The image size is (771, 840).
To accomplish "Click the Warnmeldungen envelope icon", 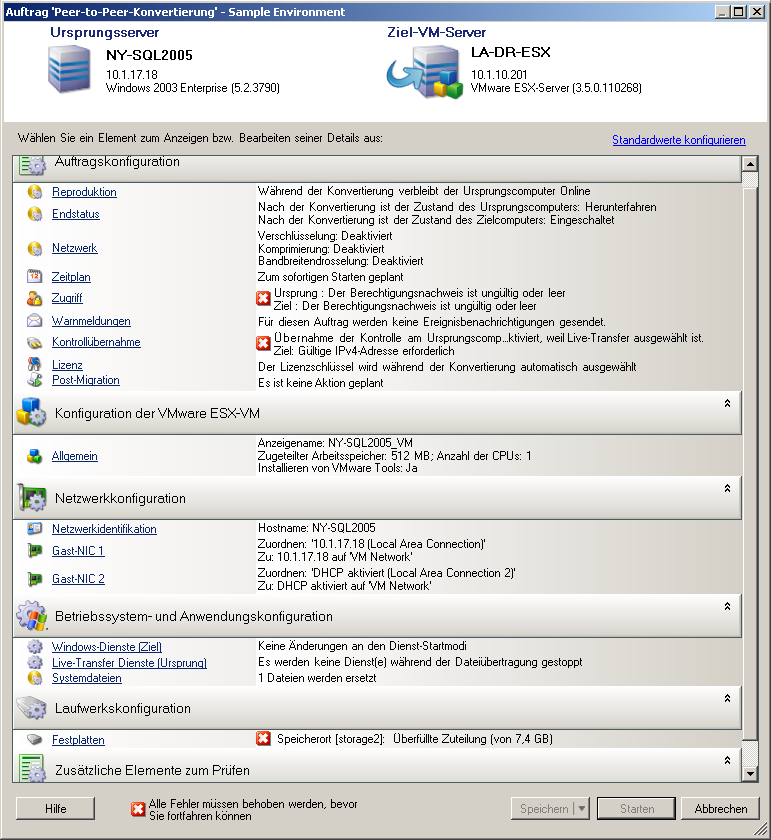I will point(35,321).
